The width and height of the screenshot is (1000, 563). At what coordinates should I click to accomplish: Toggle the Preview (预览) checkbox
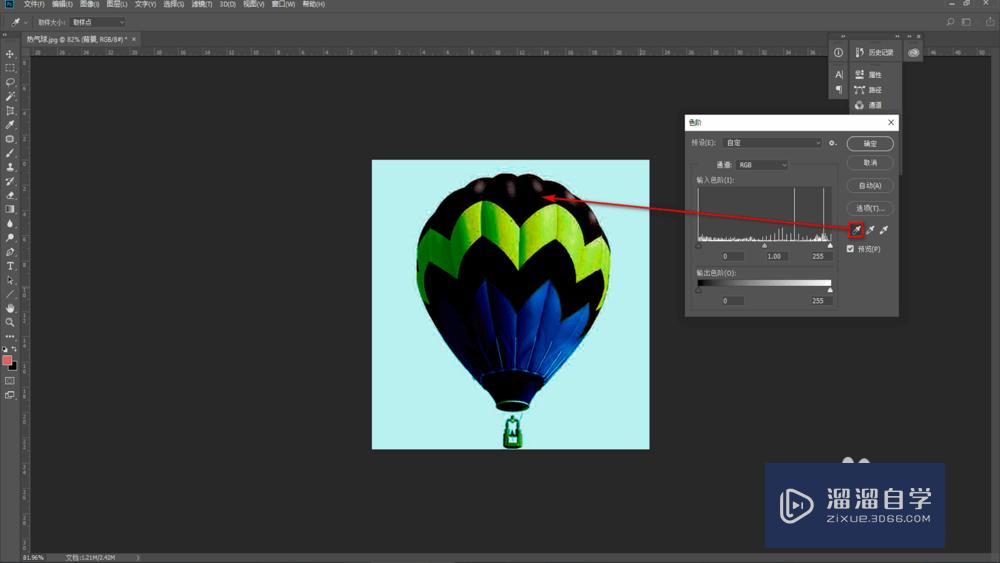coord(851,249)
